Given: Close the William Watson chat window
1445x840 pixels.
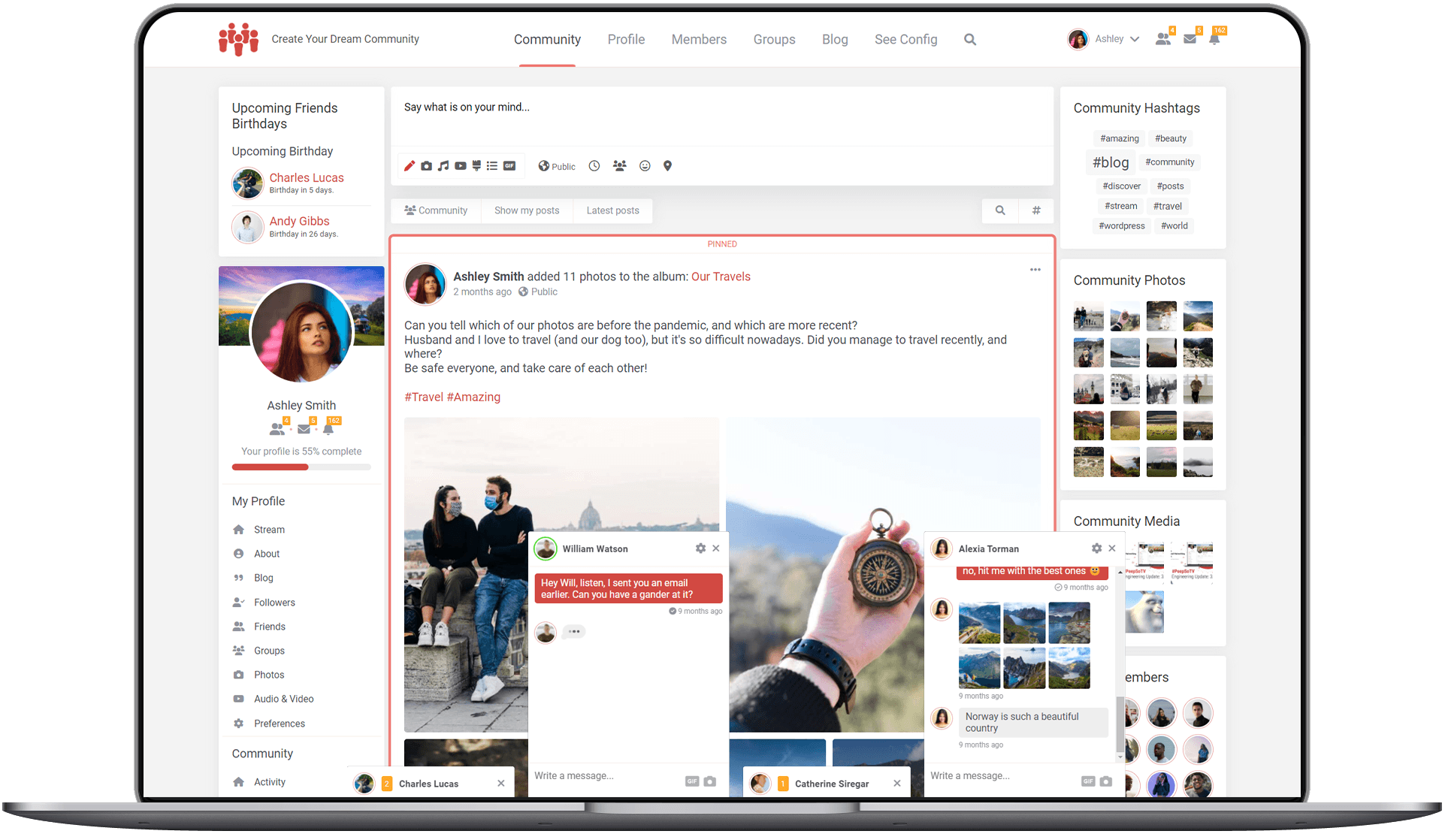Looking at the screenshot, I should [x=716, y=549].
